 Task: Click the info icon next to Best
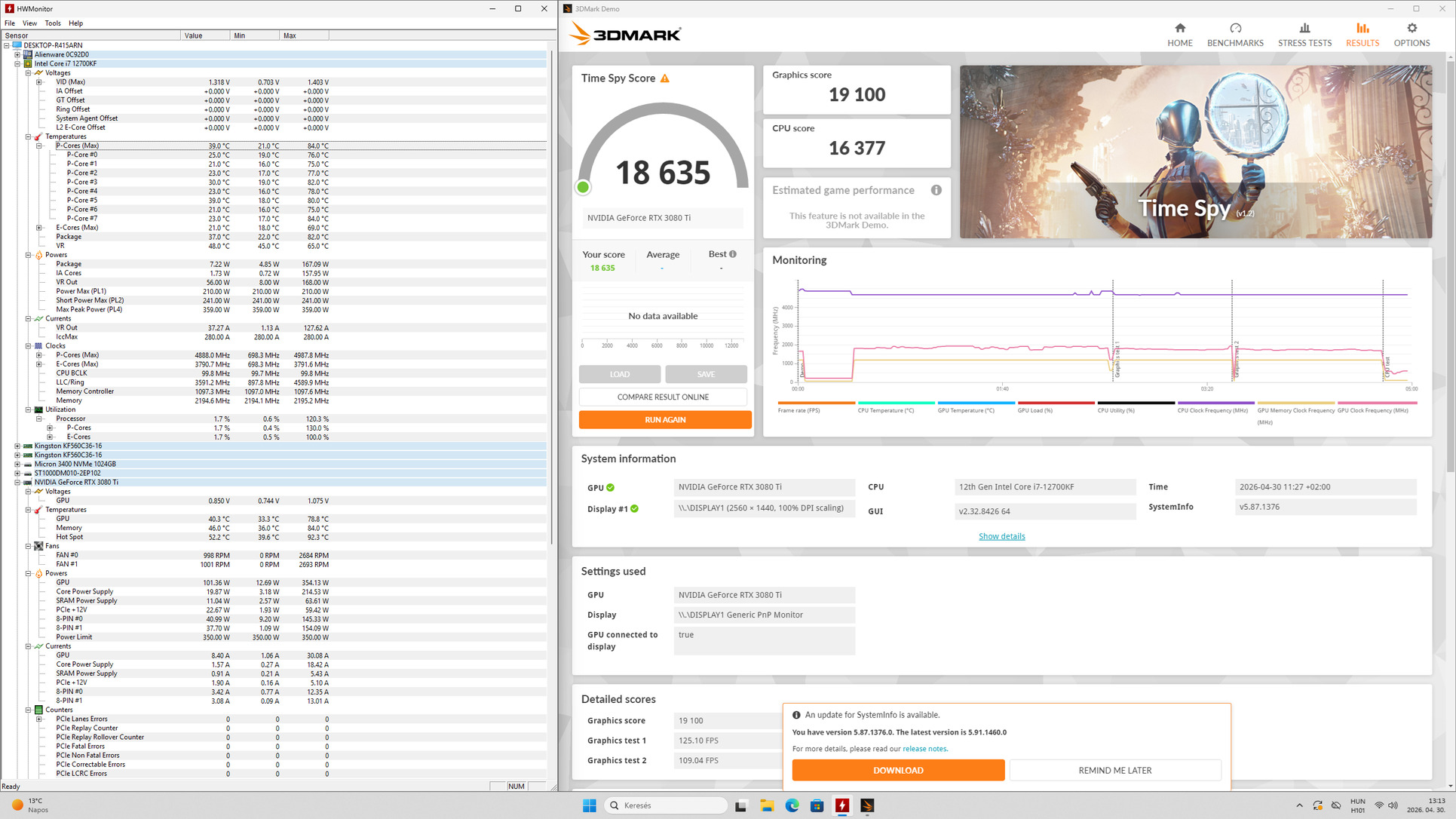point(733,254)
